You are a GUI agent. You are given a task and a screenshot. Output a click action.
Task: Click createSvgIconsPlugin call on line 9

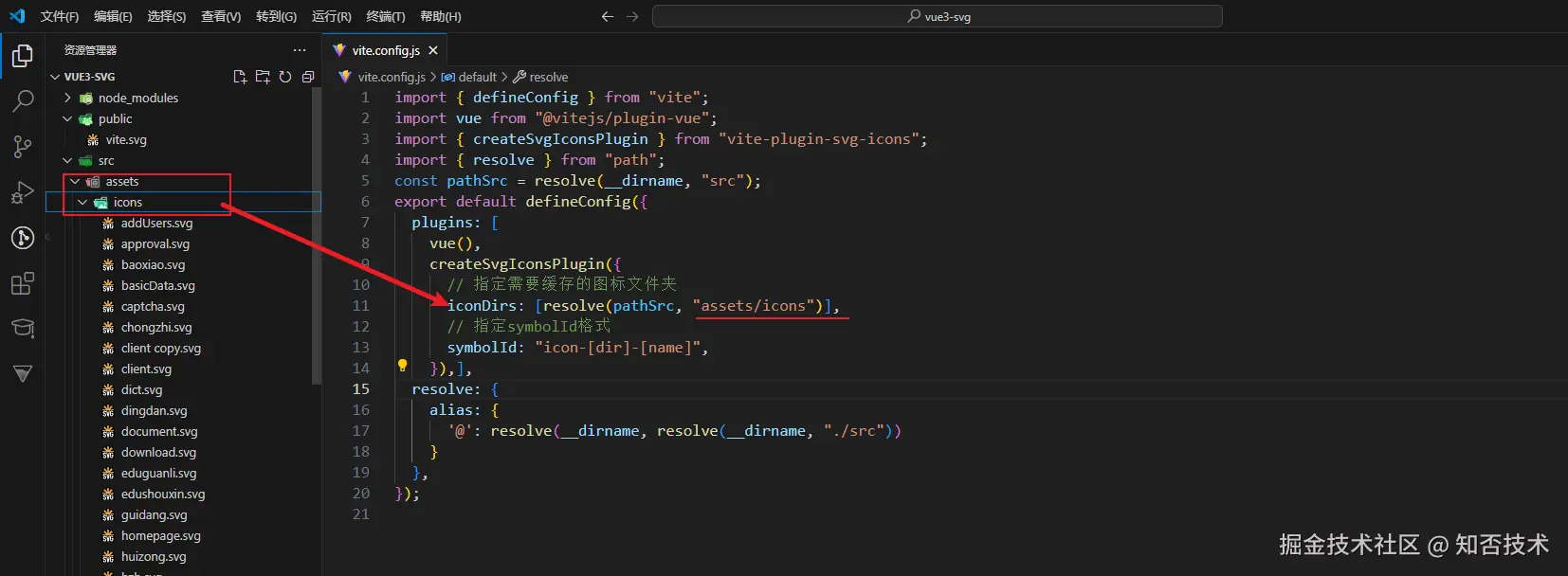point(517,263)
